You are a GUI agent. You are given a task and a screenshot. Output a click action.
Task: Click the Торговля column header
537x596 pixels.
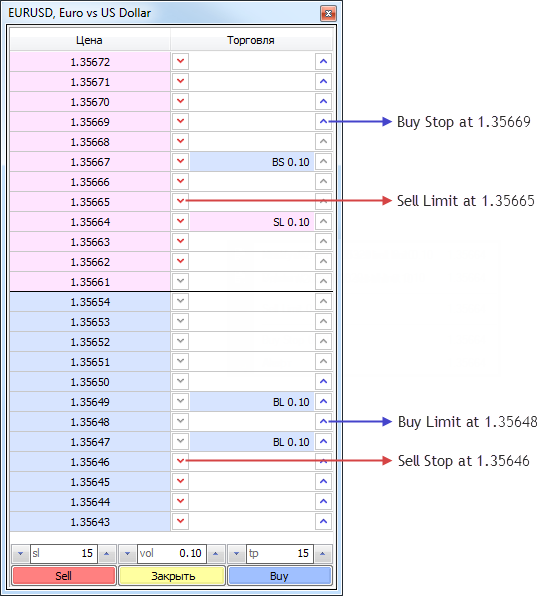pyautogui.click(x=251, y=40)
